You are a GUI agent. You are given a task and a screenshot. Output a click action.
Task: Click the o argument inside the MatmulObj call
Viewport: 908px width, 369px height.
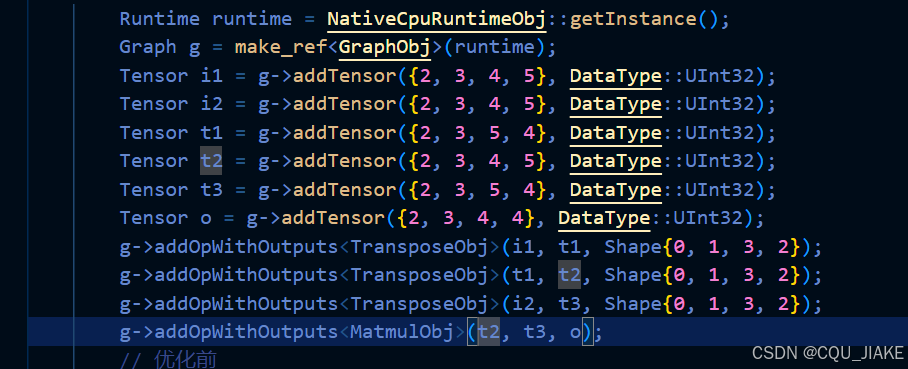[576, 332]
